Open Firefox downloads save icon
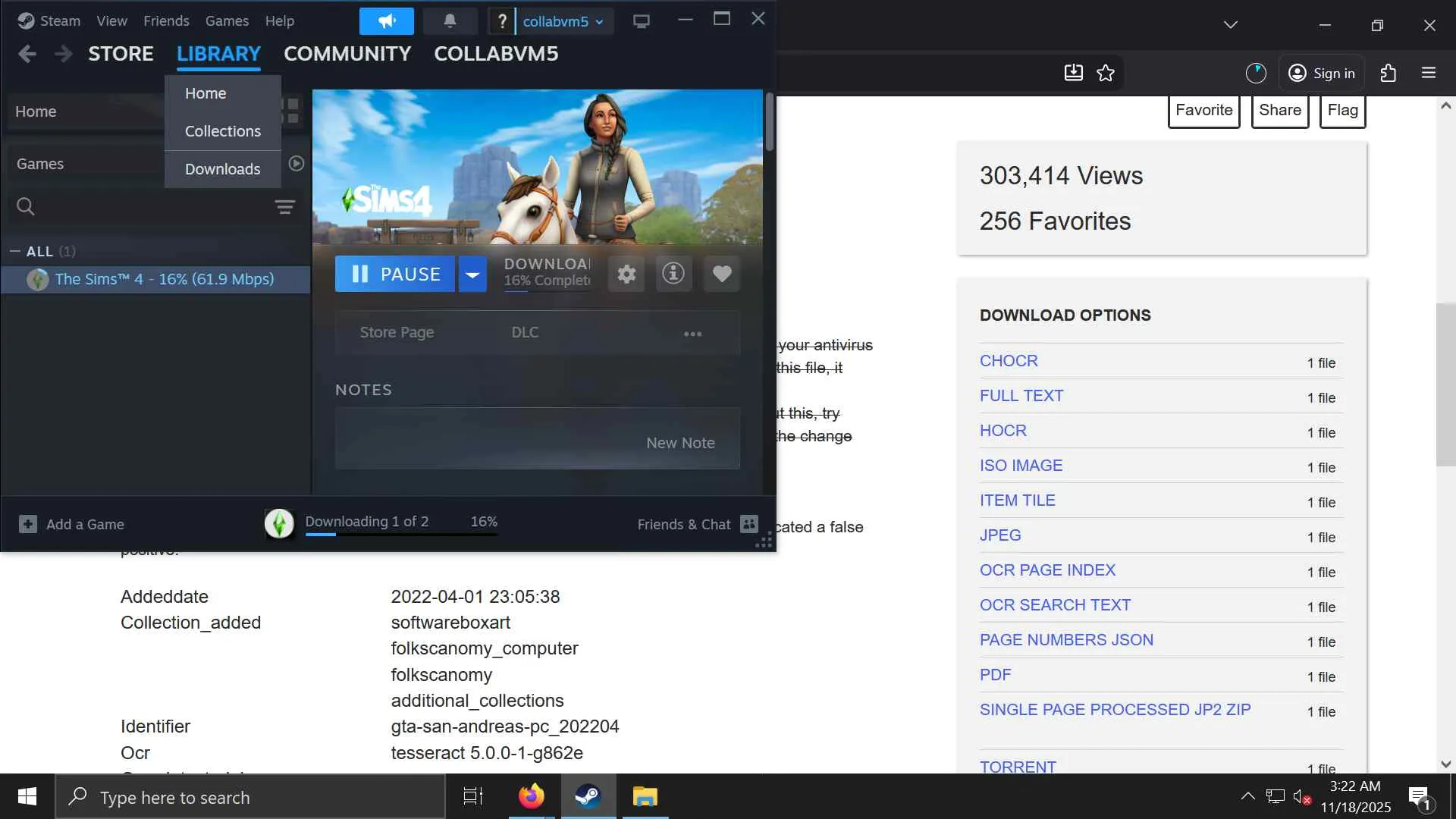This screenshot has height=819, width=1456. click(1073, 73)
